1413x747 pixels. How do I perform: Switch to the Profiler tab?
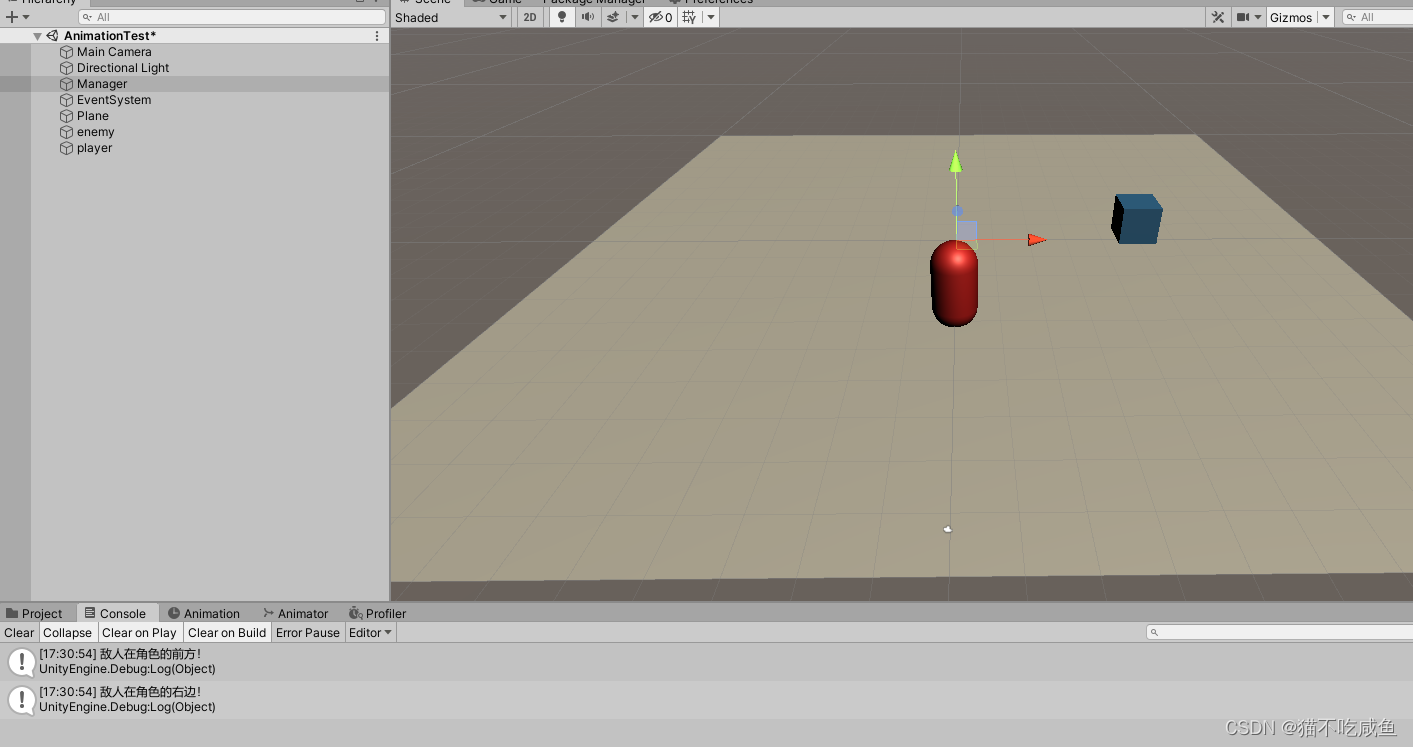click(378, 613)
